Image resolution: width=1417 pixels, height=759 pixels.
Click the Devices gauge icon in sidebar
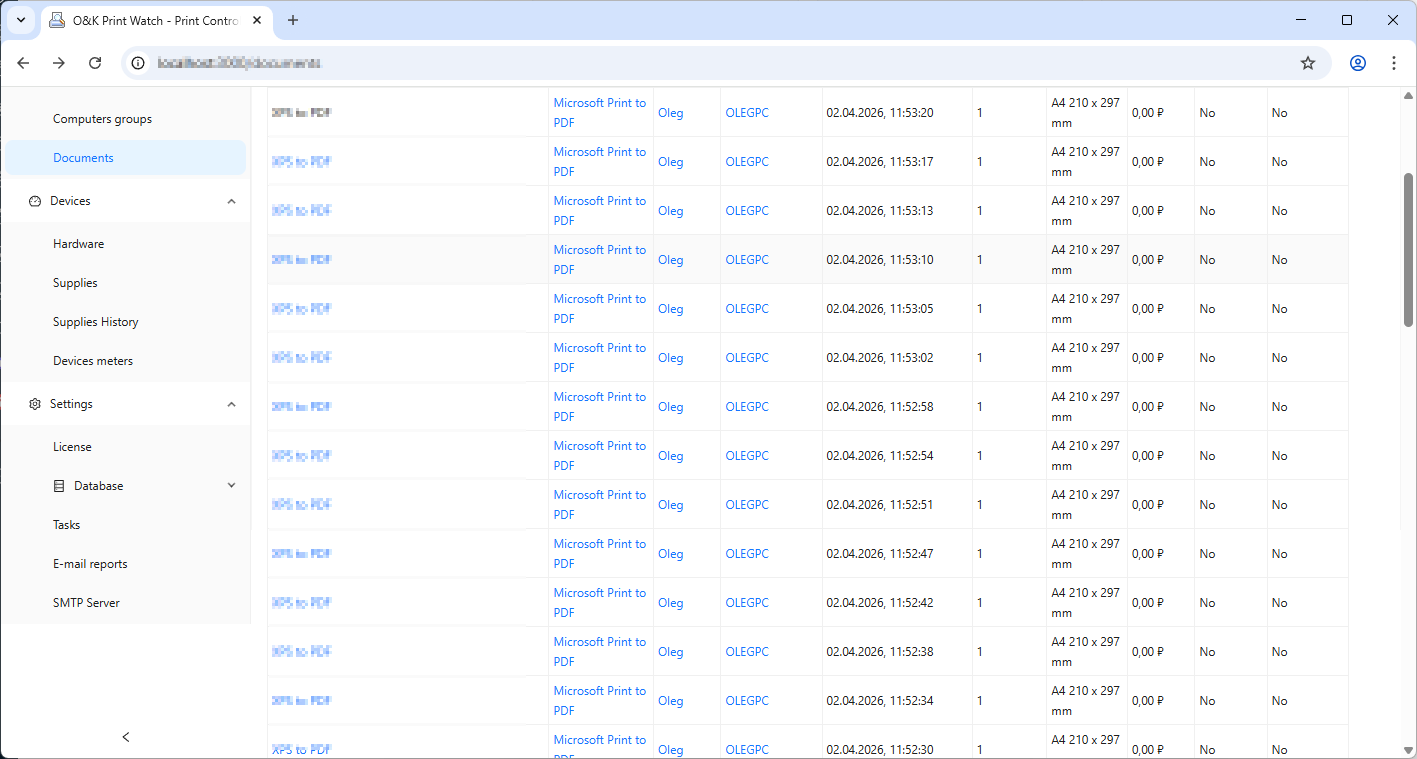[x=35, y=201]
